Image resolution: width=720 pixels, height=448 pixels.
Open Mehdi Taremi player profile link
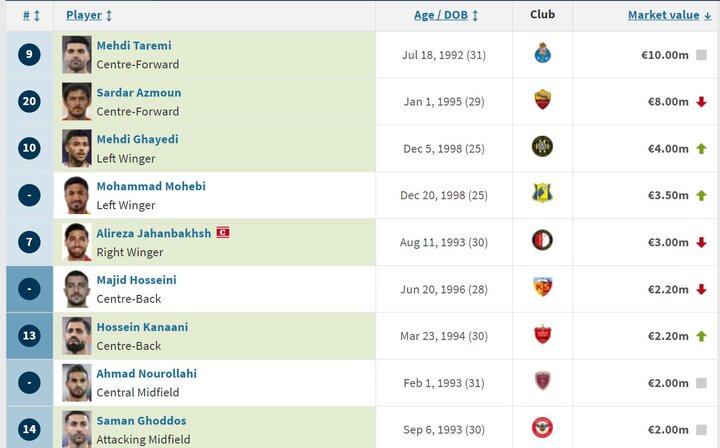pos(134,45)
